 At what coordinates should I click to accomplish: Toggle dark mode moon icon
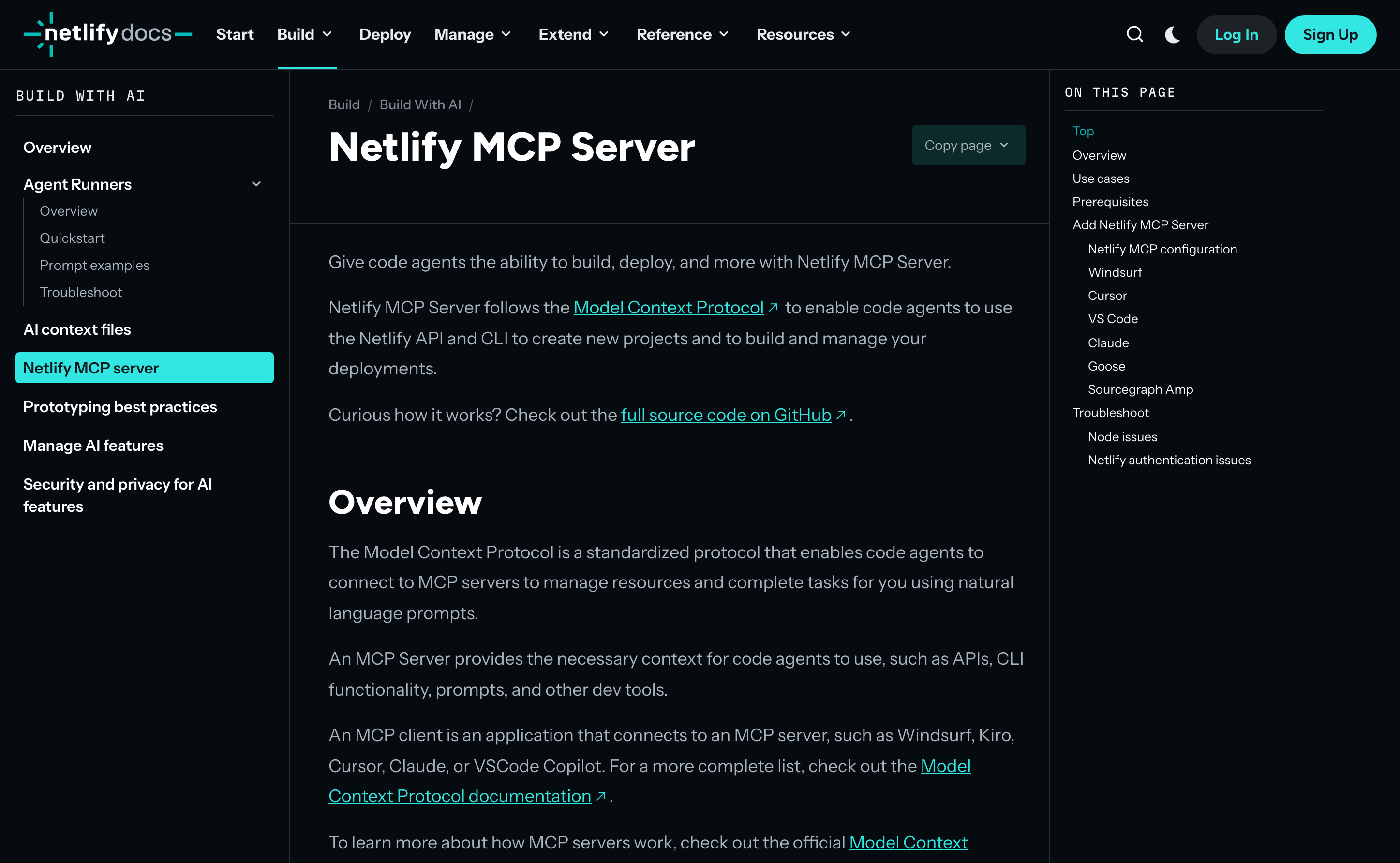coord(1172,34)
